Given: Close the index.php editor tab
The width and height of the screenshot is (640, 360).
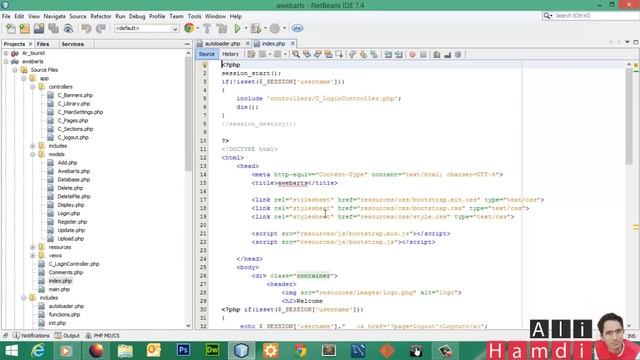Looking at the screenshot, I should coord(293,44).
